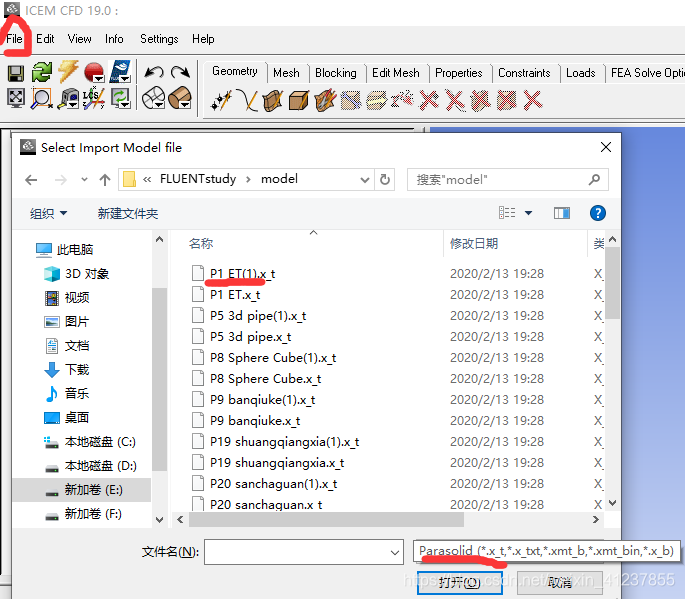Click into the 文件名 filename field
The height and width of the screenshot is (599, 685).
(x=297, y=552)
